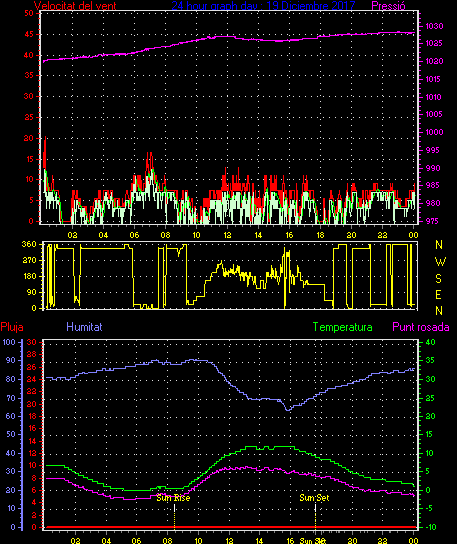Click the humidity axis value 100
This screenshot has height=544, width=457.
(x=9, y=342)
